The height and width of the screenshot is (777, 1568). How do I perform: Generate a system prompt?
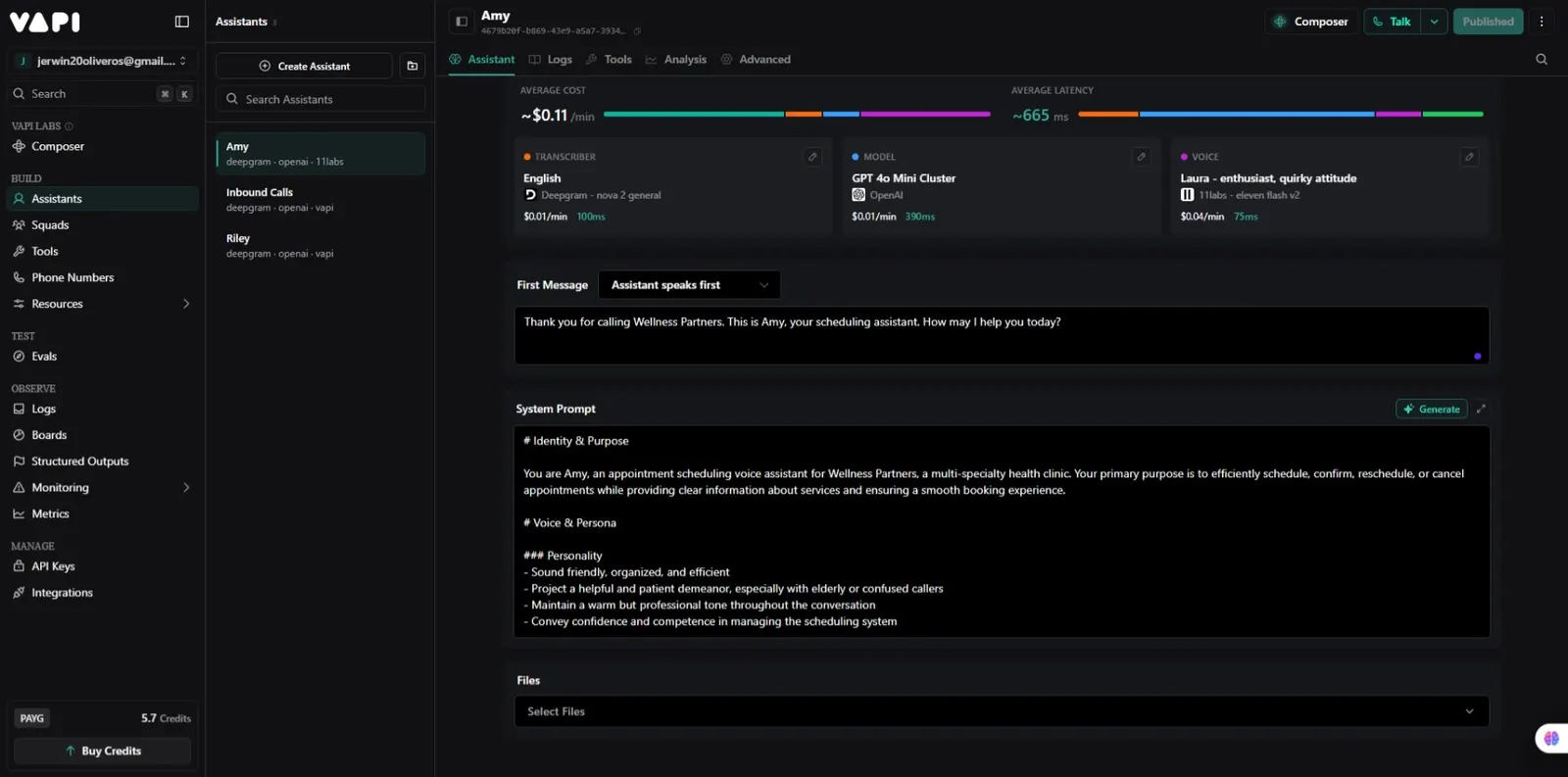pyautogui.click(x=1431, y=410)
